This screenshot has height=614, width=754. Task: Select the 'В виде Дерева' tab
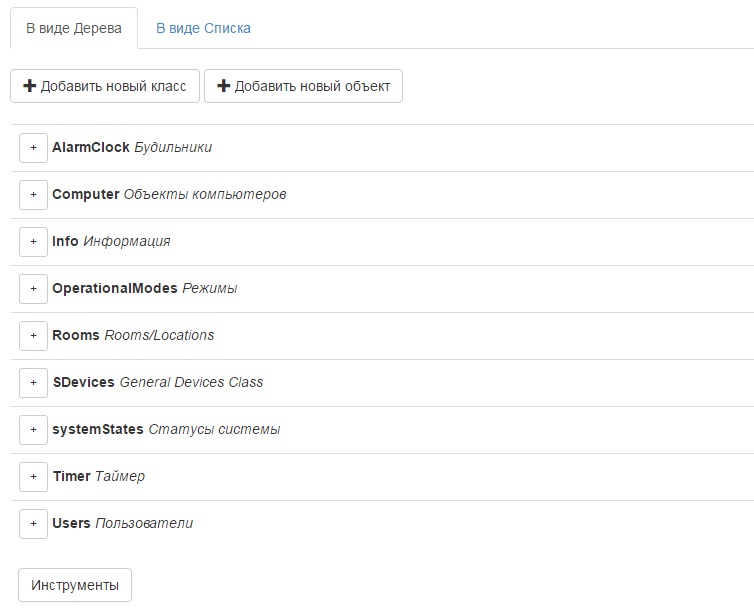pos(74,28)
